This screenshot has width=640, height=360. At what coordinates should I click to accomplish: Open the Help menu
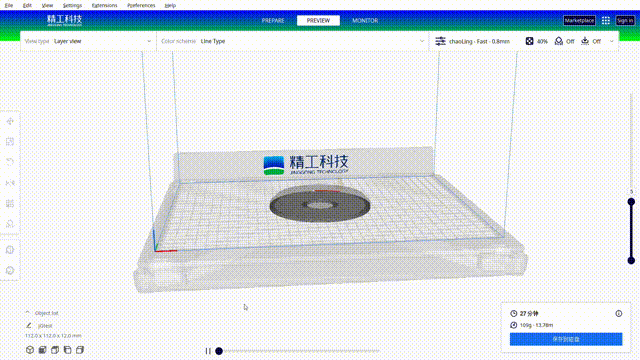170,5
